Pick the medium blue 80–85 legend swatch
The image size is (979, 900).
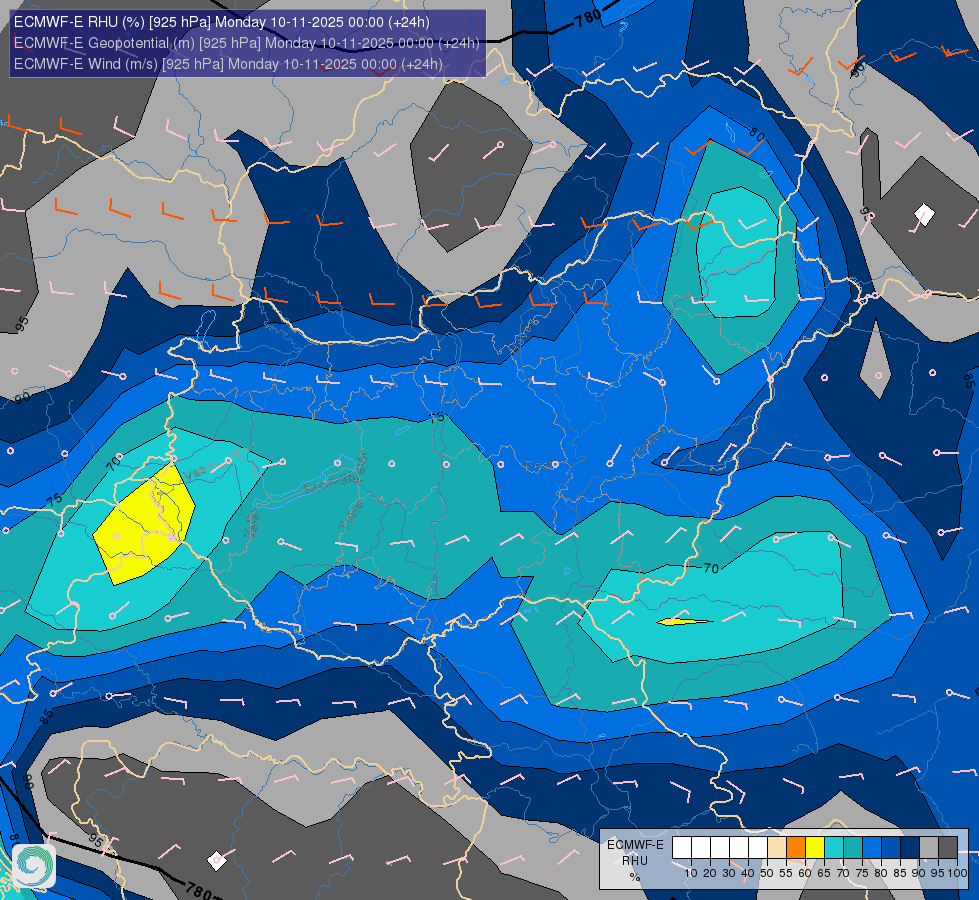point(891,848)
